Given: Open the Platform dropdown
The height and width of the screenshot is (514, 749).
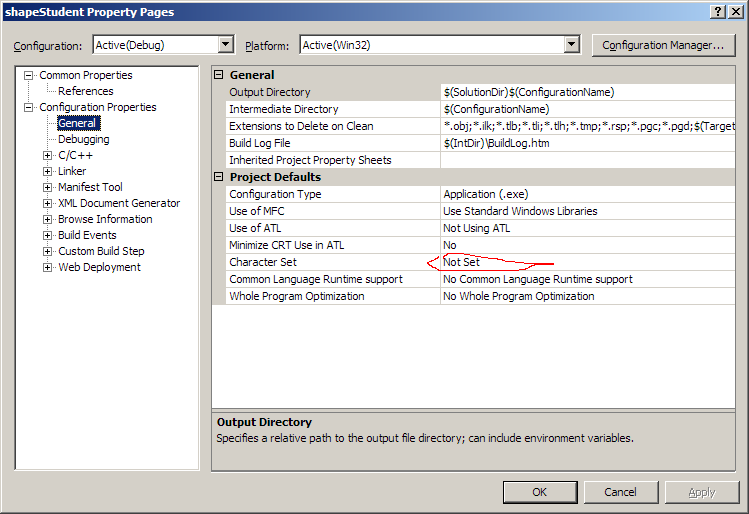Looking at the screenshot, I should pos(571,45).
